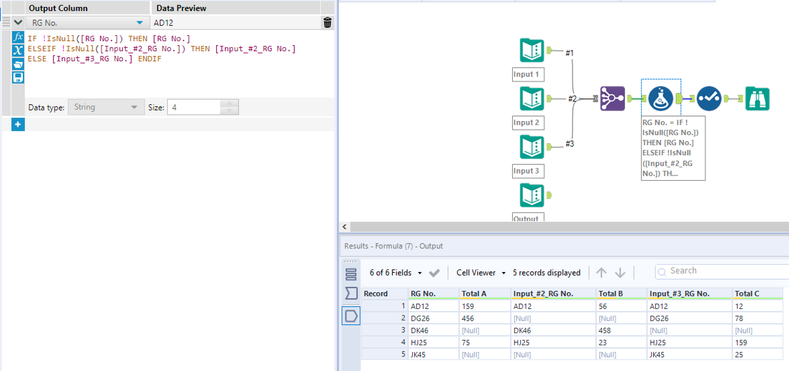Viewport: 789px width, 371px height.
Task: Click the Total C column header
Action: click(x=757, y=293)
